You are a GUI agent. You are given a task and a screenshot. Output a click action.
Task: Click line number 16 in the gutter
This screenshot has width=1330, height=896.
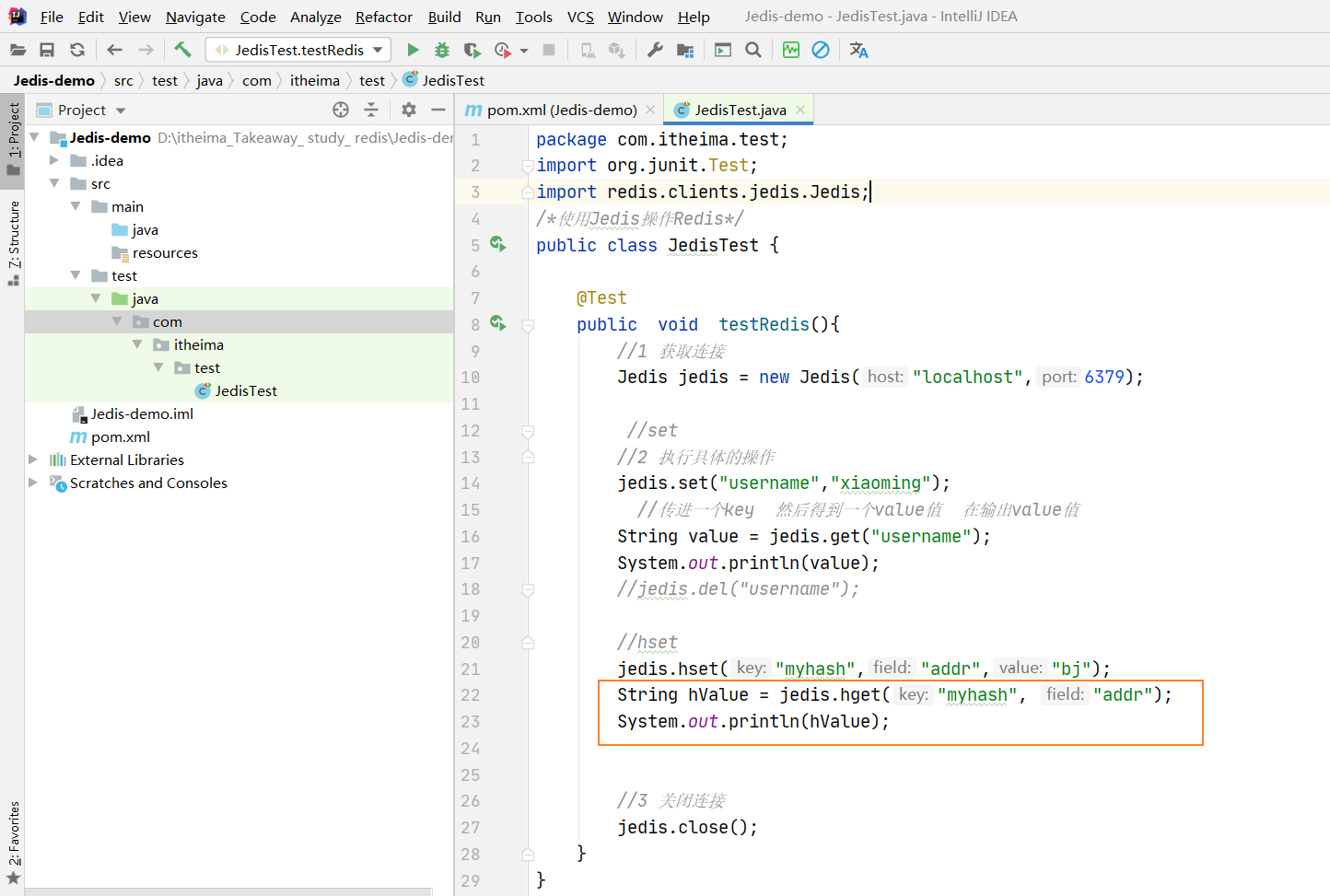pos(471,536)
